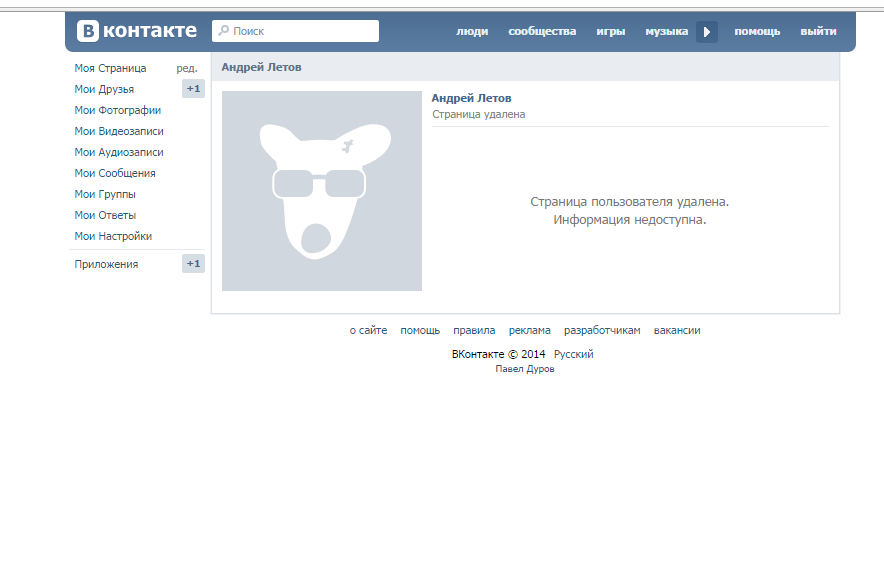This screenshot has width=884, height=570.
Task: Click Страница пользователя удалена message
Action: [x=629, y=202]
